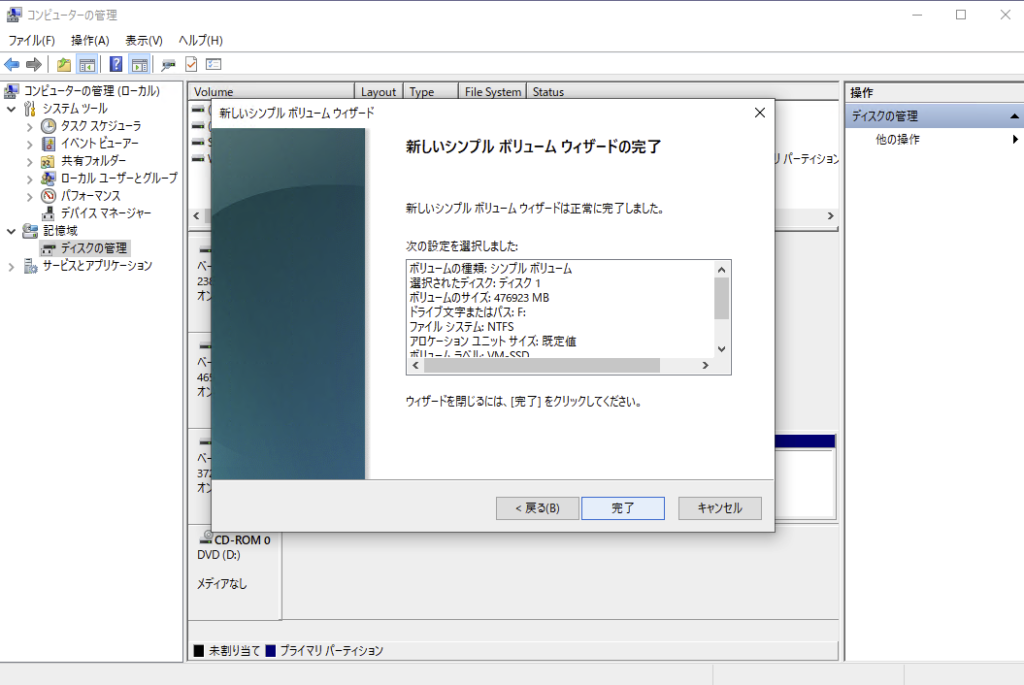Toggle the action pane visibility button

click(x=139, y=65)
